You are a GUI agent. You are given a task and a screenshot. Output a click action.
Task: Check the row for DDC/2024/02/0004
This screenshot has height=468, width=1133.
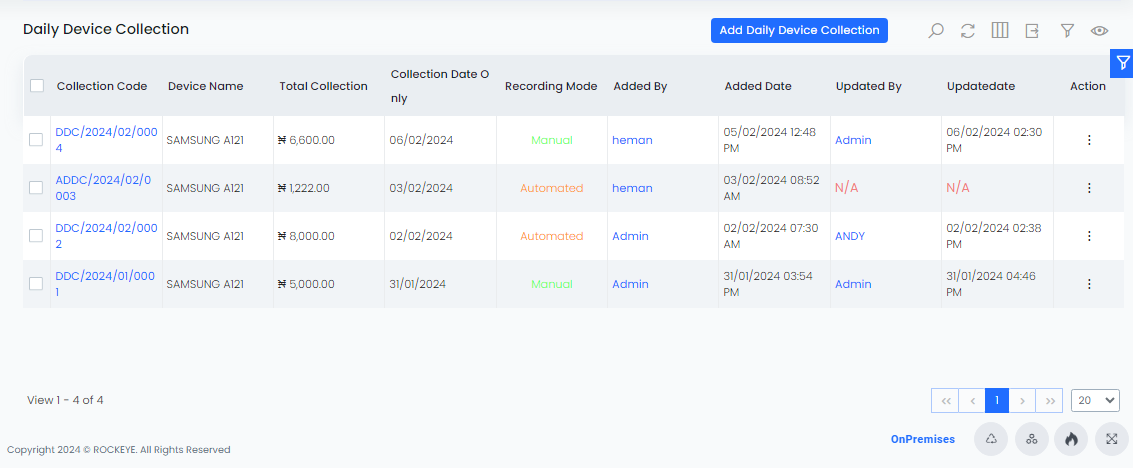click(36, 140)
